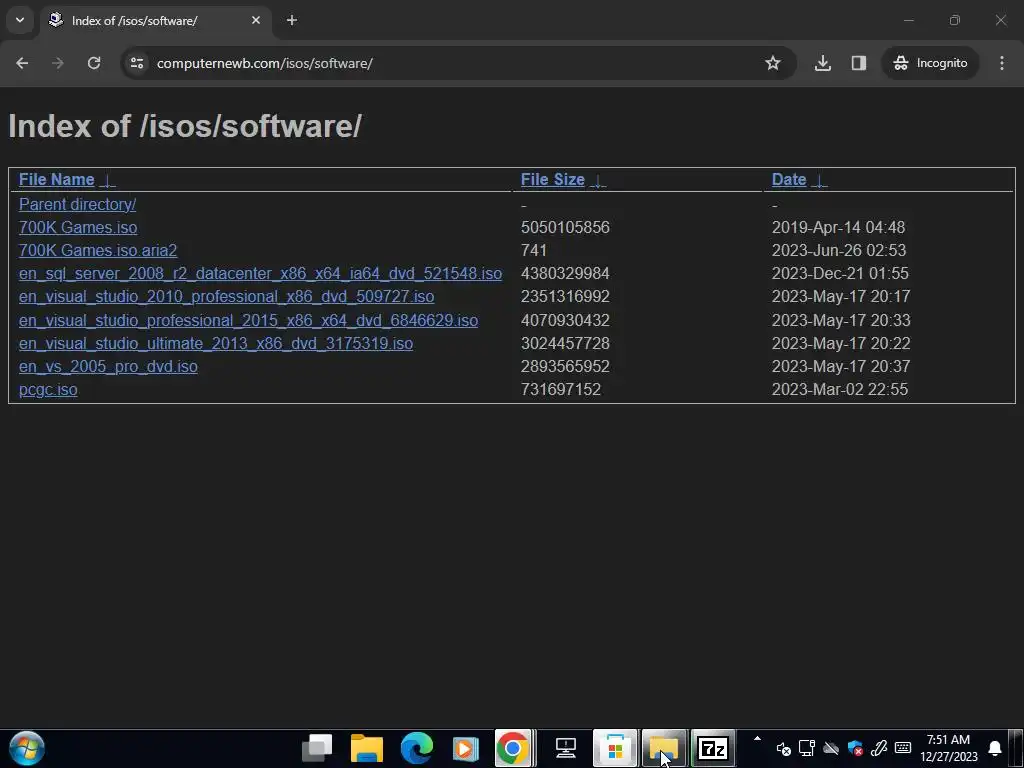
Task: Open File Explorer from taskbar
Action: click(x=366, y=748)
